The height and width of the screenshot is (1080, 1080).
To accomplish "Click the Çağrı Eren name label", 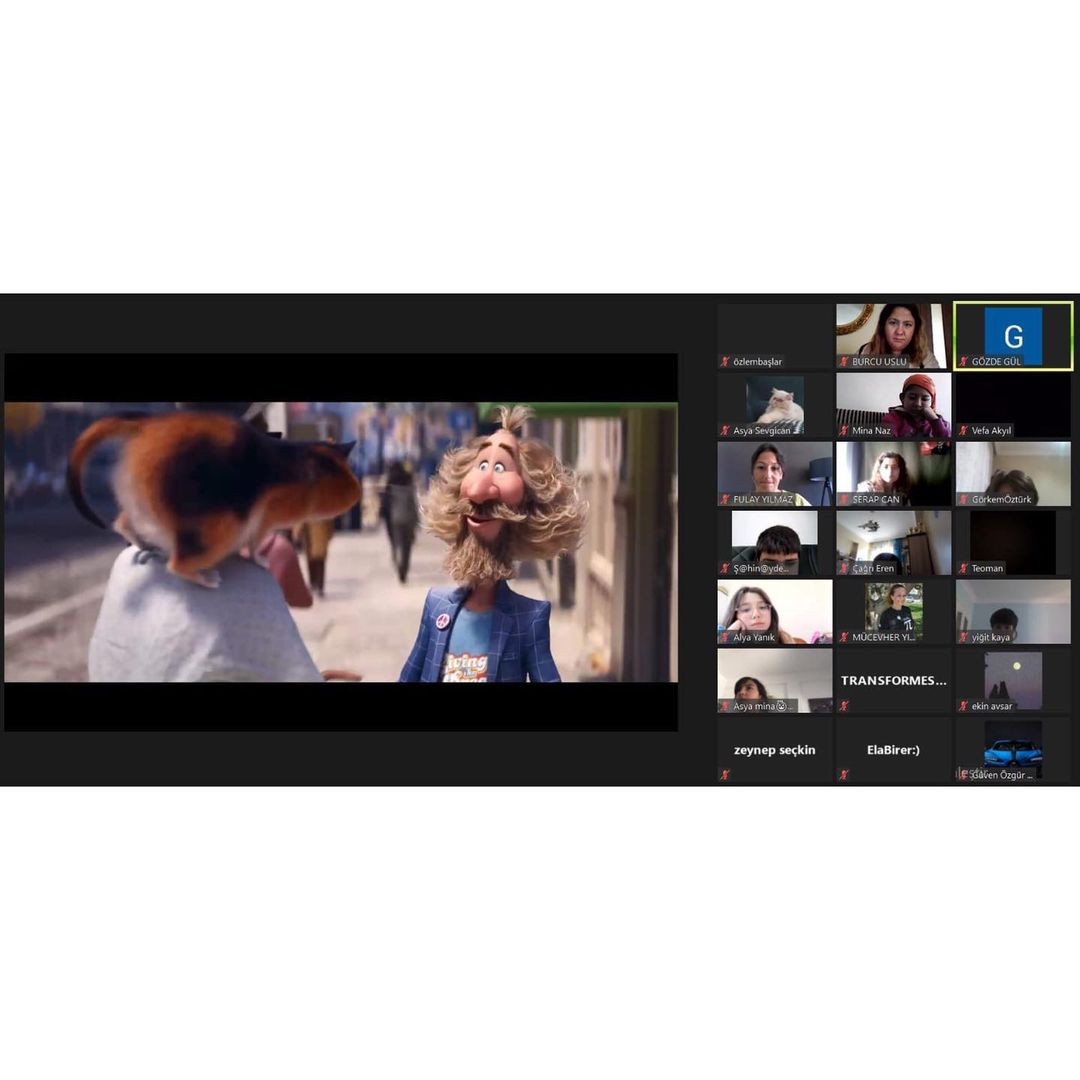I will pyautogui.click(x=873, y=568).
